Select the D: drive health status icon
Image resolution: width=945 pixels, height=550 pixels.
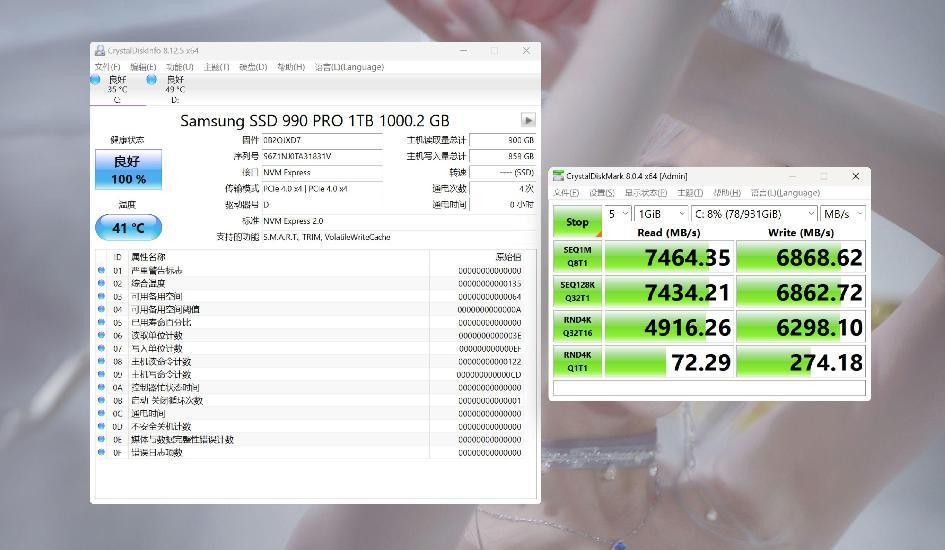tap(152, 80)
